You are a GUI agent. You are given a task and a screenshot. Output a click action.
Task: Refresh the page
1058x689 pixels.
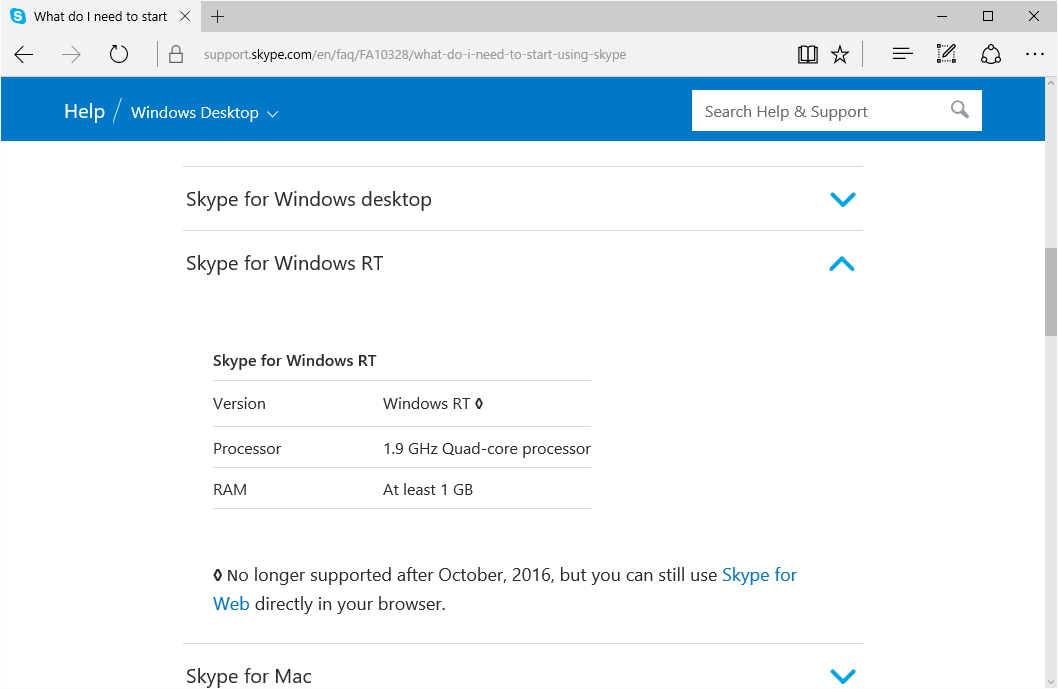(x=119, y=54)
